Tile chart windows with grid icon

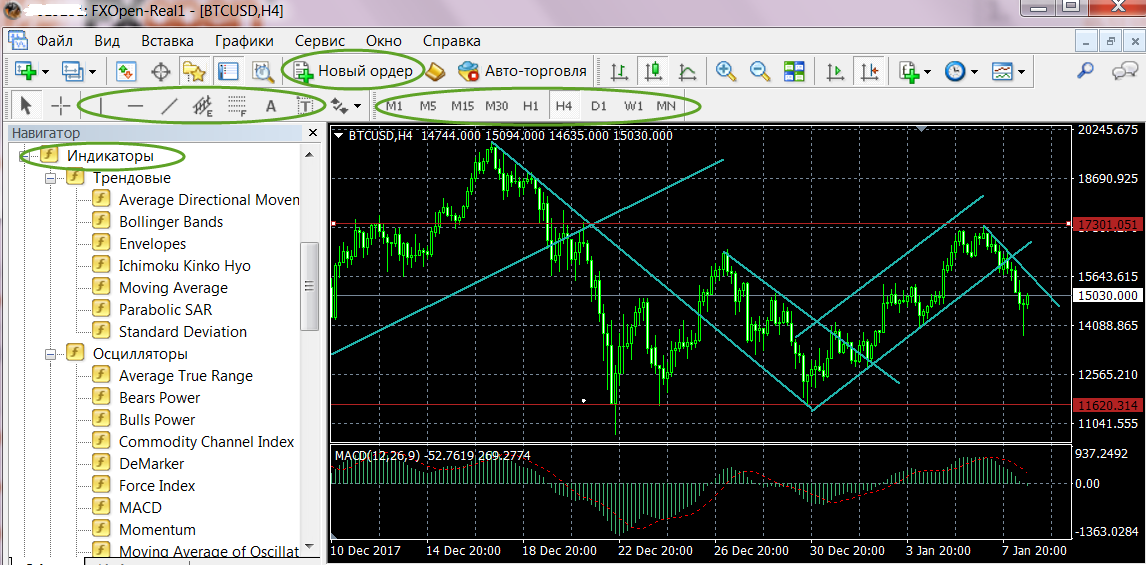[794, 71]
